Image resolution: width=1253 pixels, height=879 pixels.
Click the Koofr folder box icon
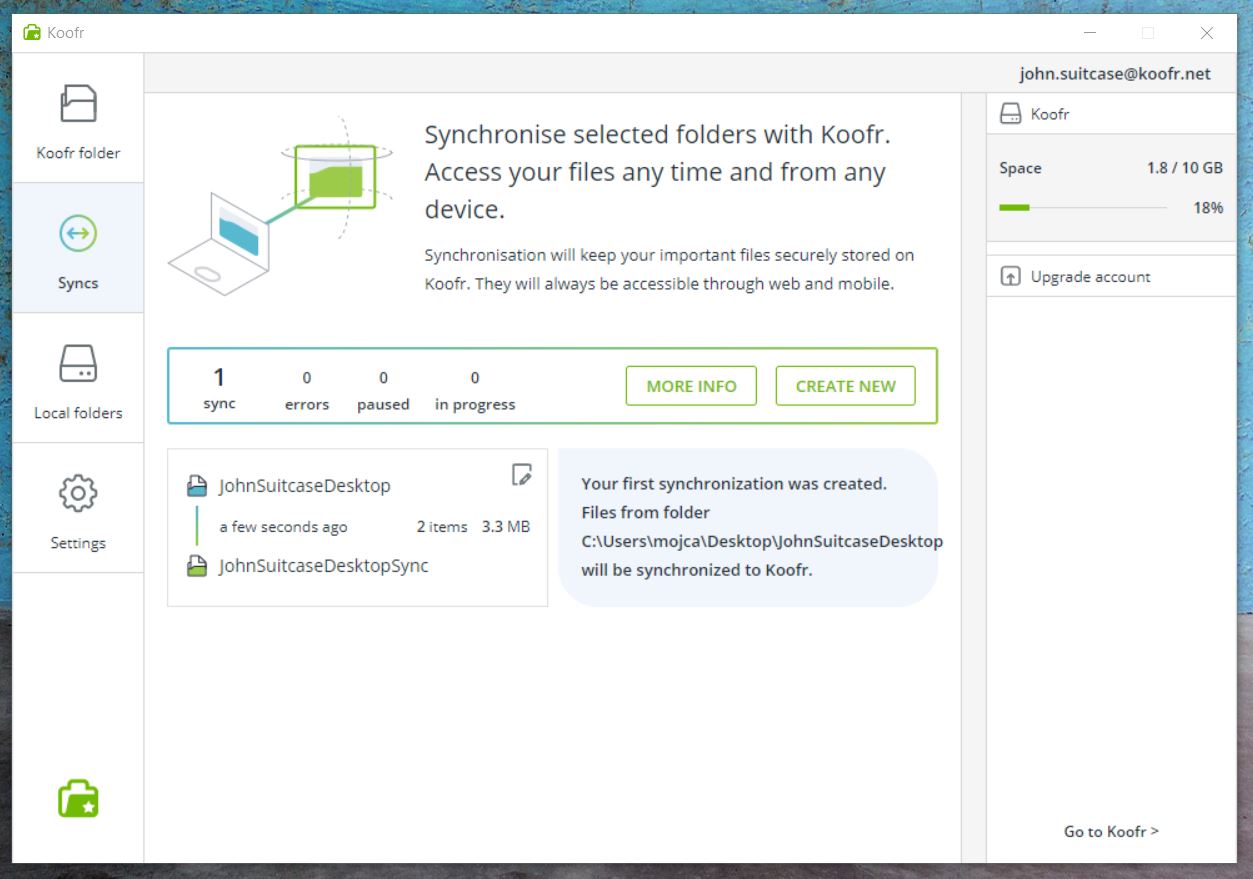point(78,104)
